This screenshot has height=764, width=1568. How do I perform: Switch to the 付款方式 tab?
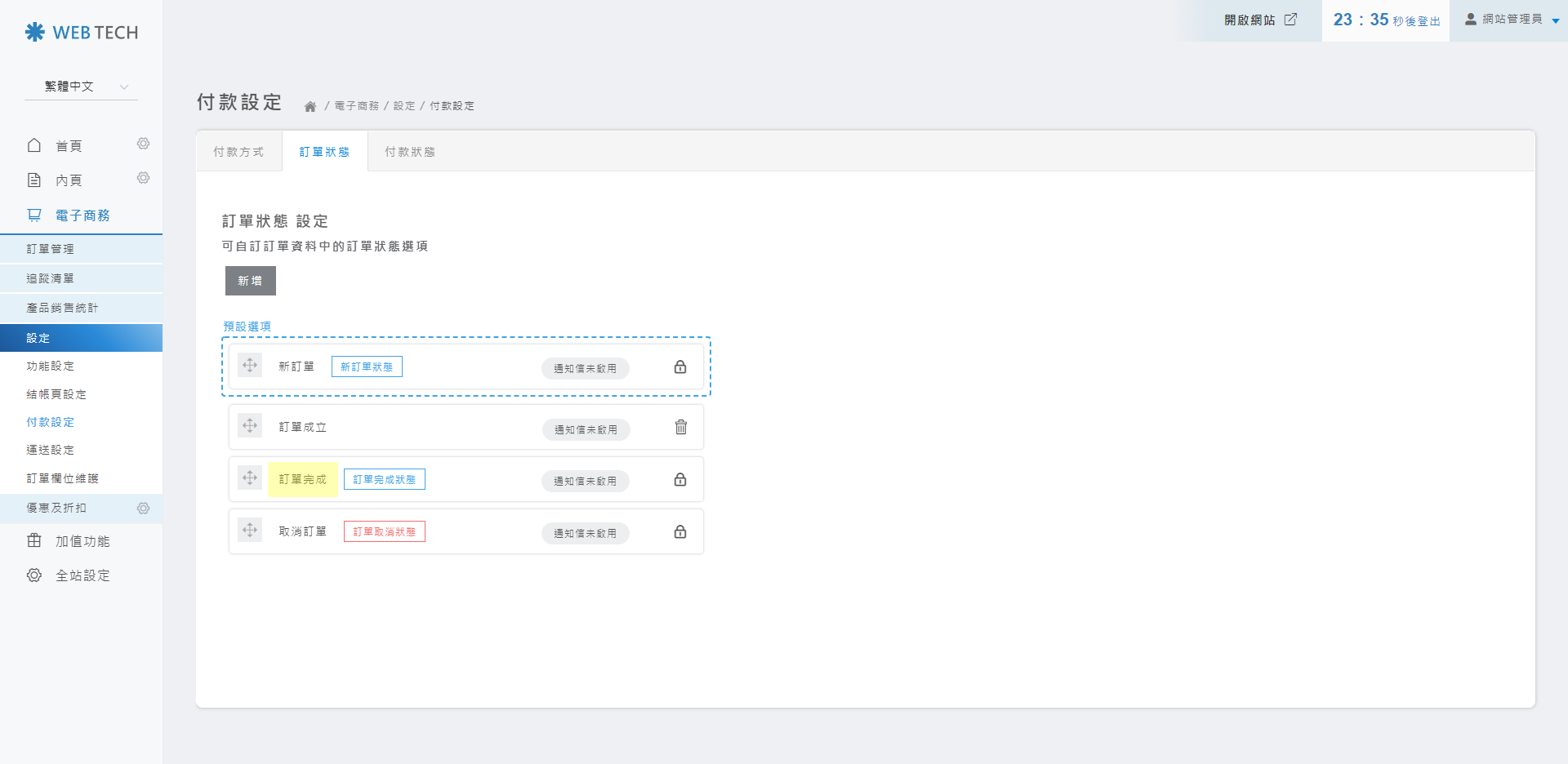(238, 152)
